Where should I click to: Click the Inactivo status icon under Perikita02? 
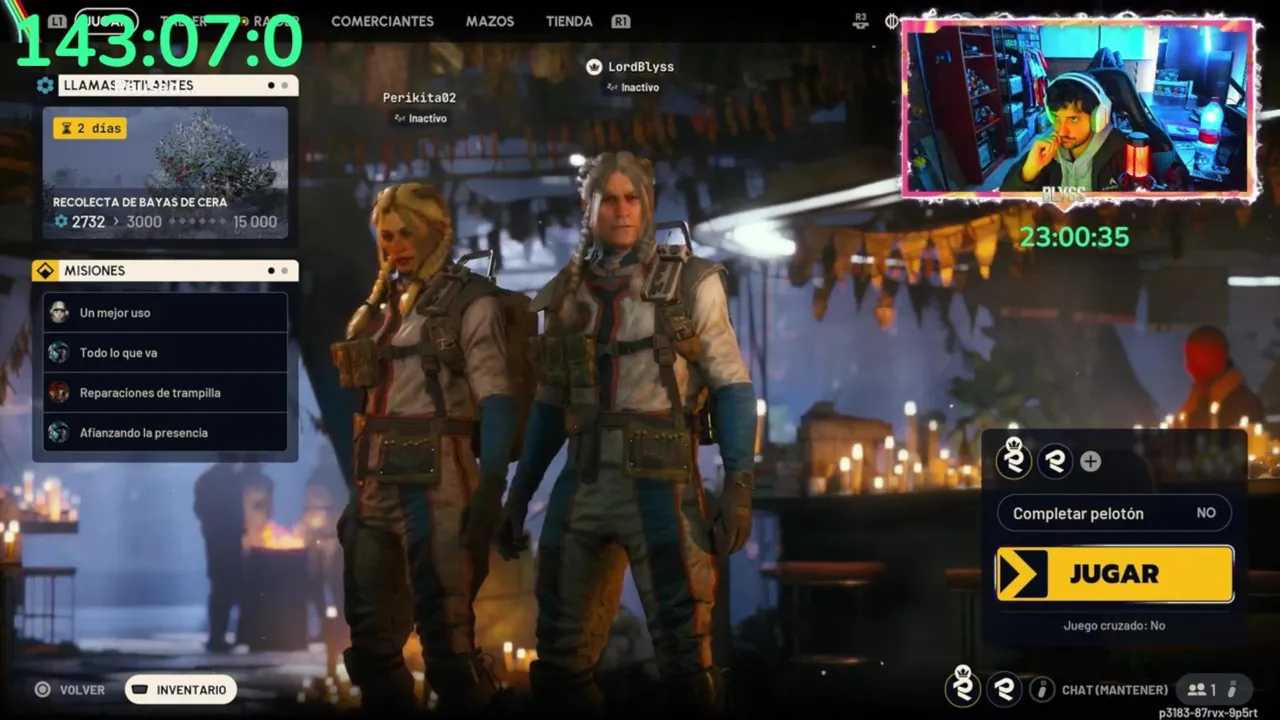pyautogui.click(x=400, y=118)
